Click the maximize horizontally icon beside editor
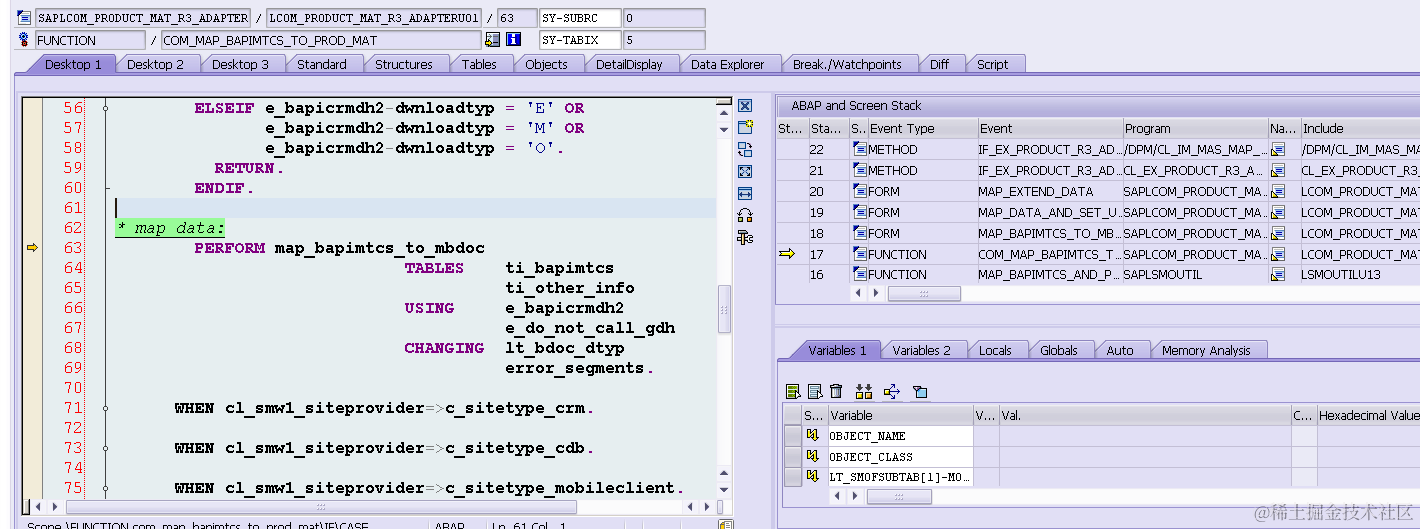The width and height of the screenshot is (1420, 529). click(x=744, y=193)
